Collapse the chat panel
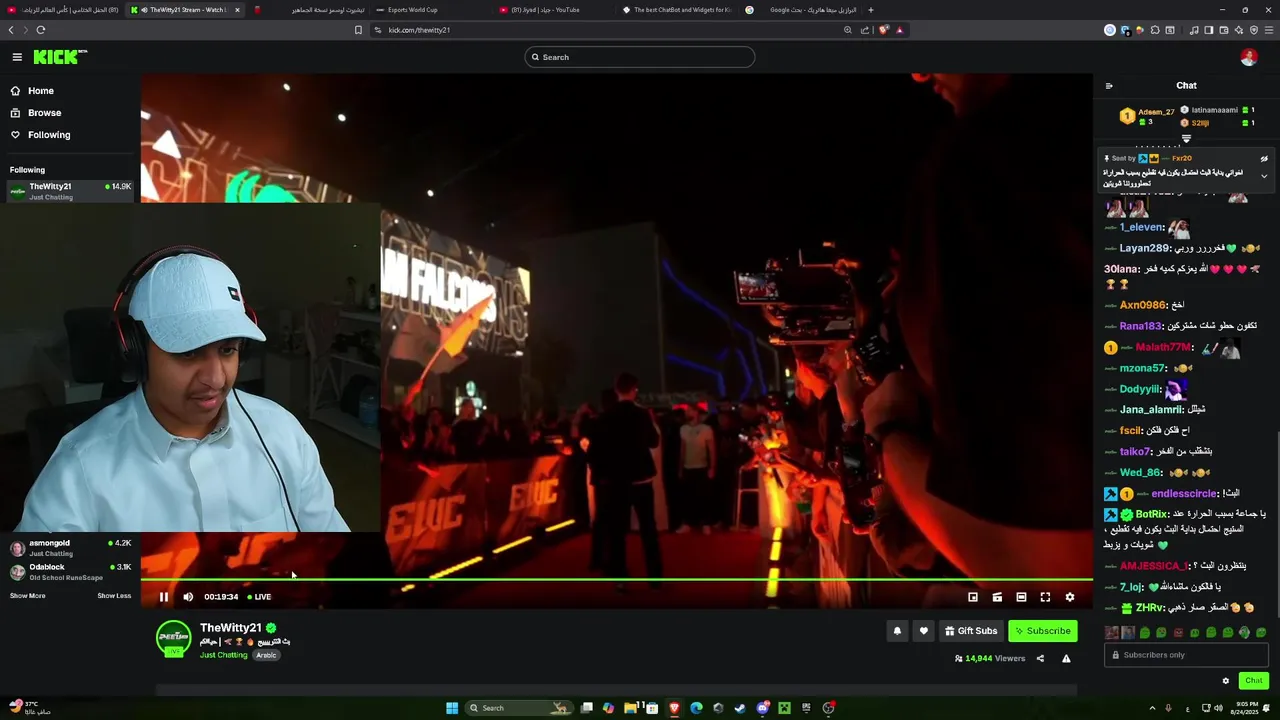Screen dimensions: 1280x720 click(1108, 86)
